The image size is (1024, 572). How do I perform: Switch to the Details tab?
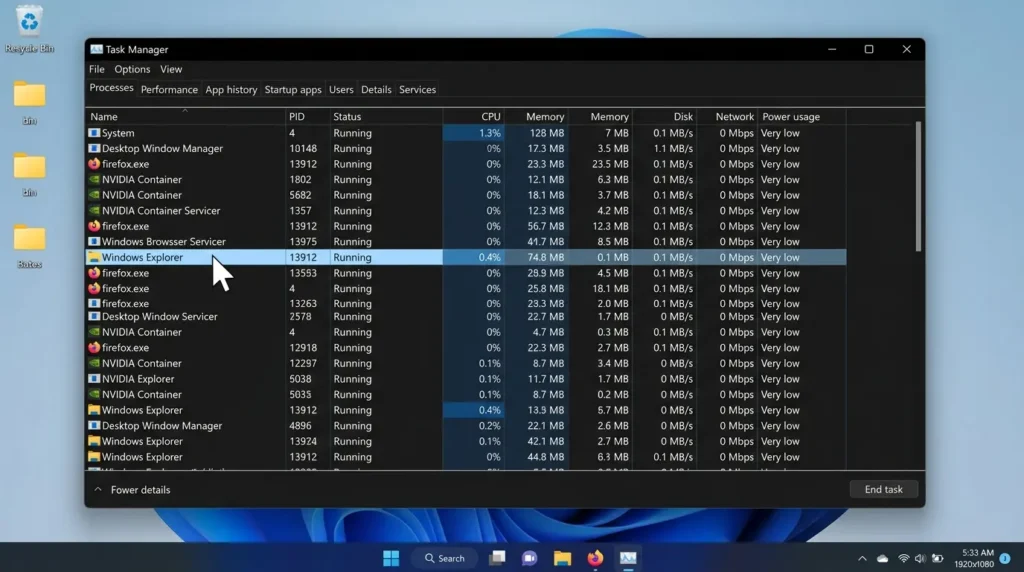pyautogui.click(x=376, y=90)
